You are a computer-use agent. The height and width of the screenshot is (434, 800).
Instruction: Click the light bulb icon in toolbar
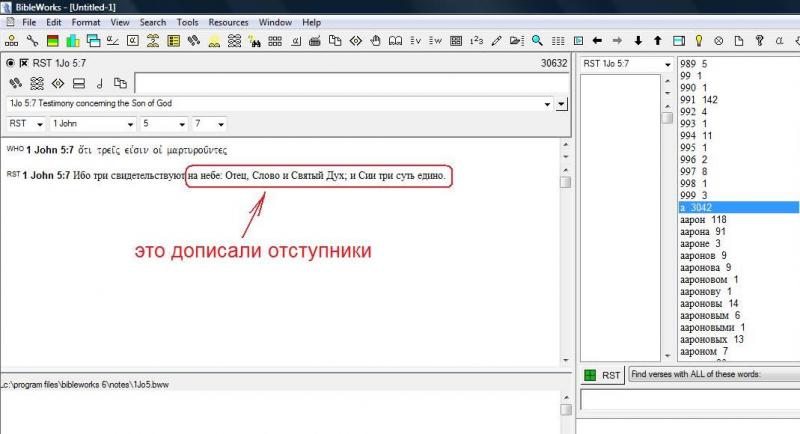point(698,41)
